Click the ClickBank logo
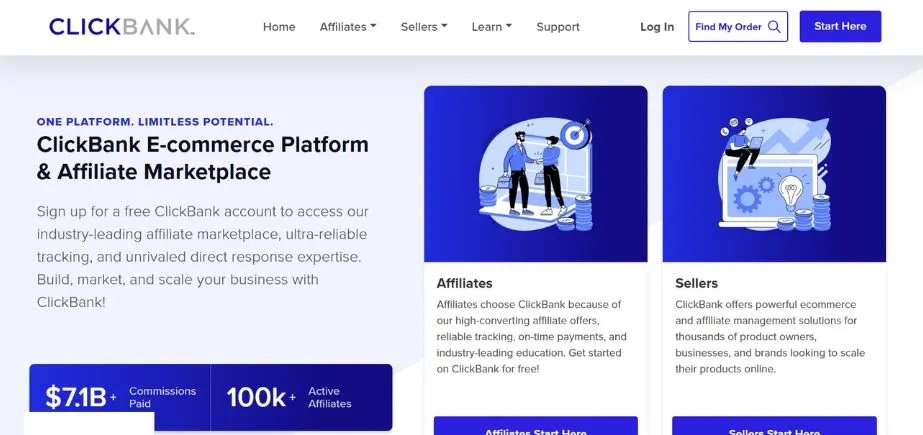 [x=121, y=27]
